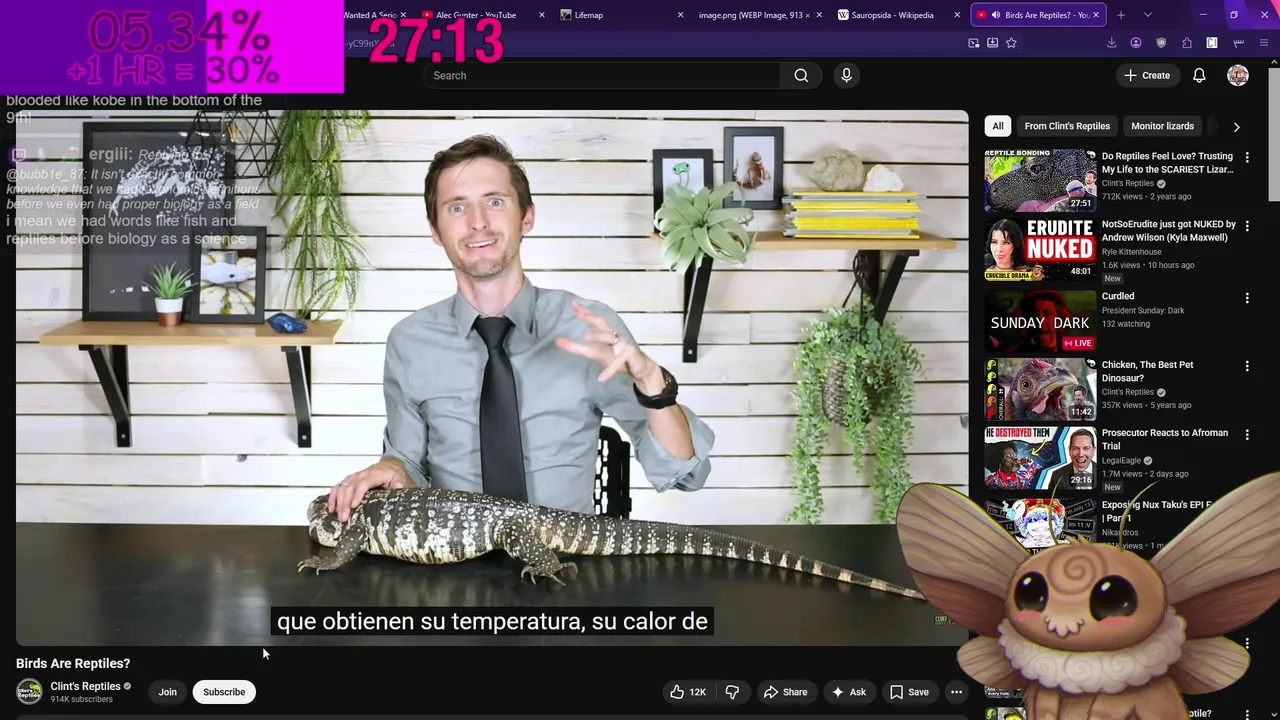Open Clint's Reptiles channel name link
The height and width of the screenshot is (720, 1280).
click(86, 686)
